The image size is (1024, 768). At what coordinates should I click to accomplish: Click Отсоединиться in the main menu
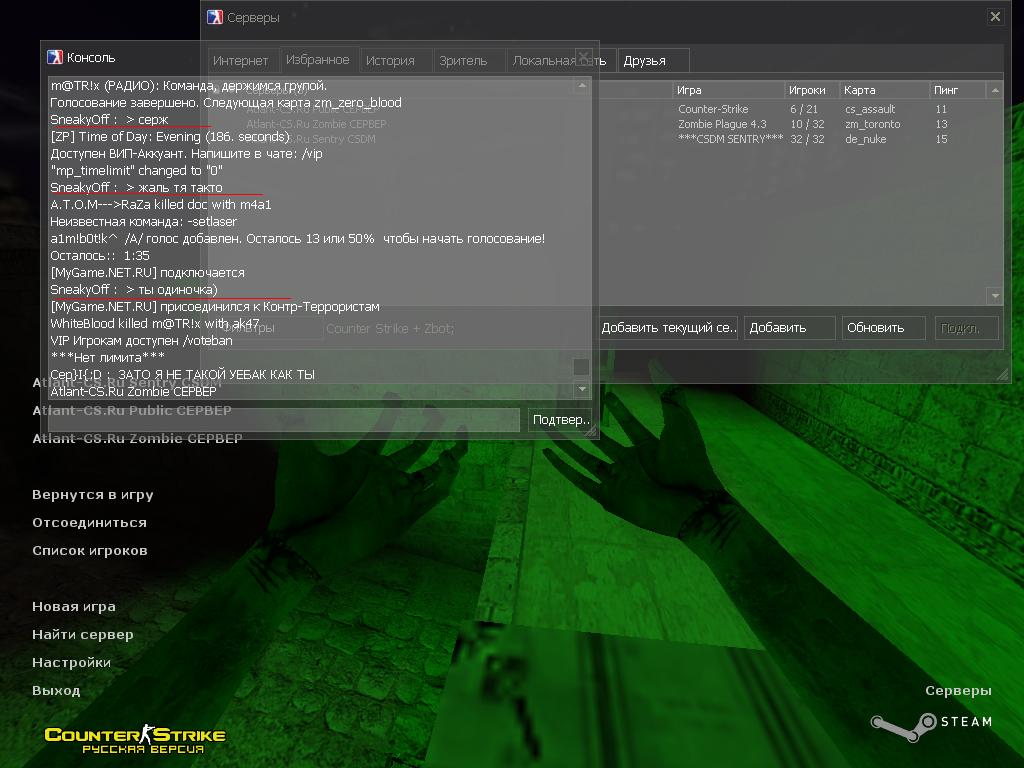pos(89,523)
